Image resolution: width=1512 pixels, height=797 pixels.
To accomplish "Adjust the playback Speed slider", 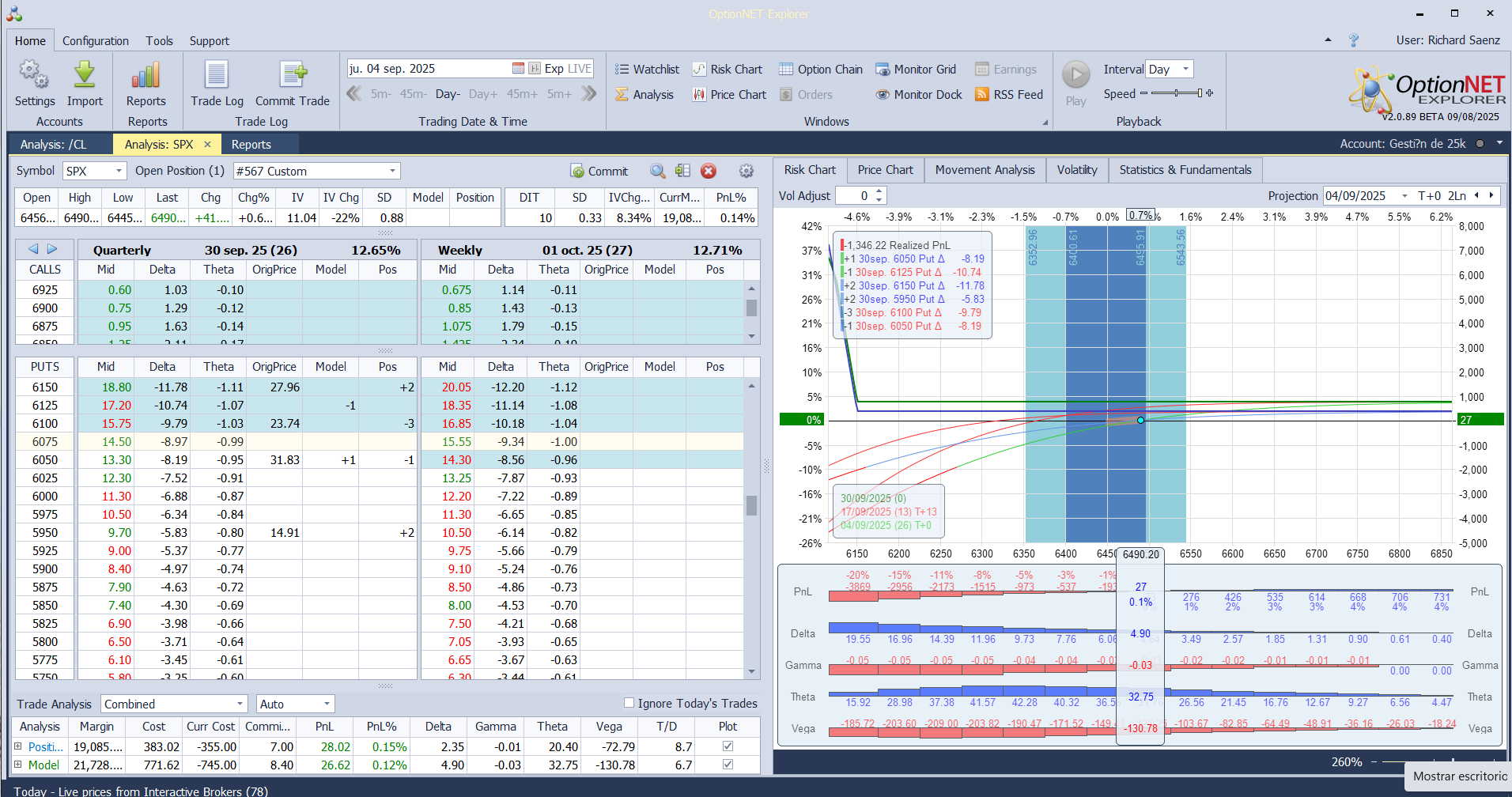I will [1177, 93].
